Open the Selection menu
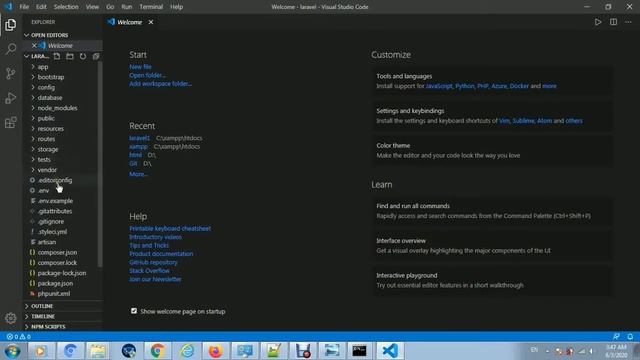Screen dimensions: 640x360 66,7
